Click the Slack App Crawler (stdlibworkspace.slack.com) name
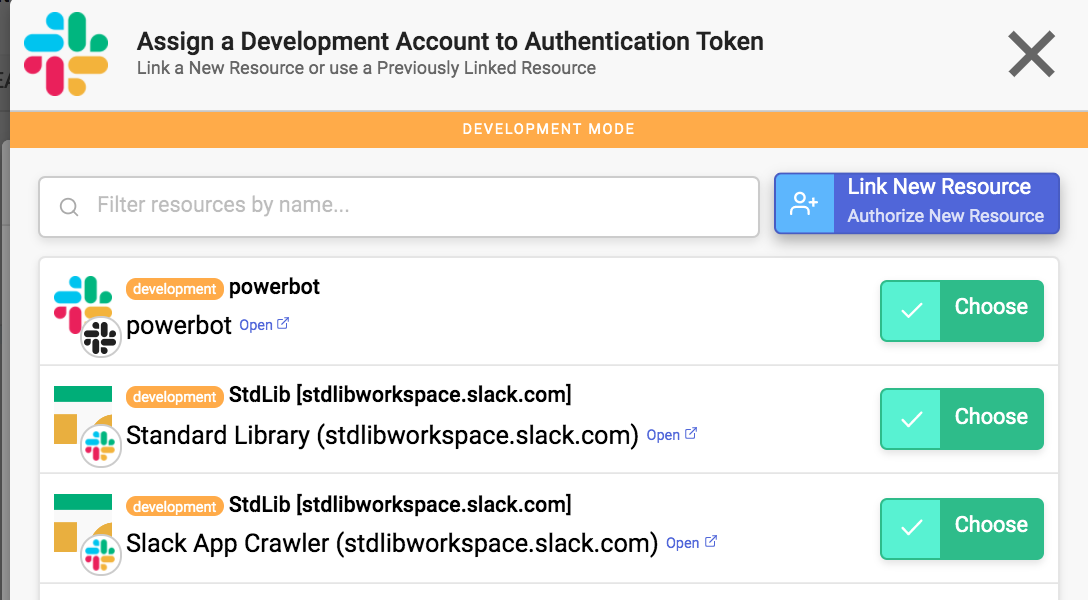Viewport: 1088px width, 600px height. coord(392,544)
